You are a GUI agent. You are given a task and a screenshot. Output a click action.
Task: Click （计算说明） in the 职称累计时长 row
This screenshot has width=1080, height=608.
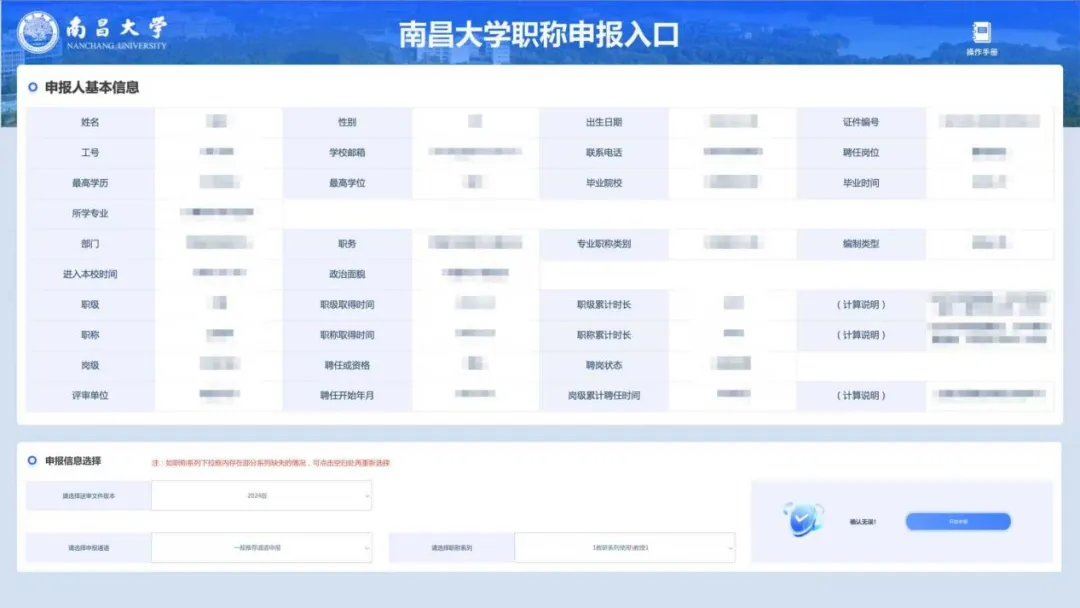pyautogui.click(x=861, y=335)
